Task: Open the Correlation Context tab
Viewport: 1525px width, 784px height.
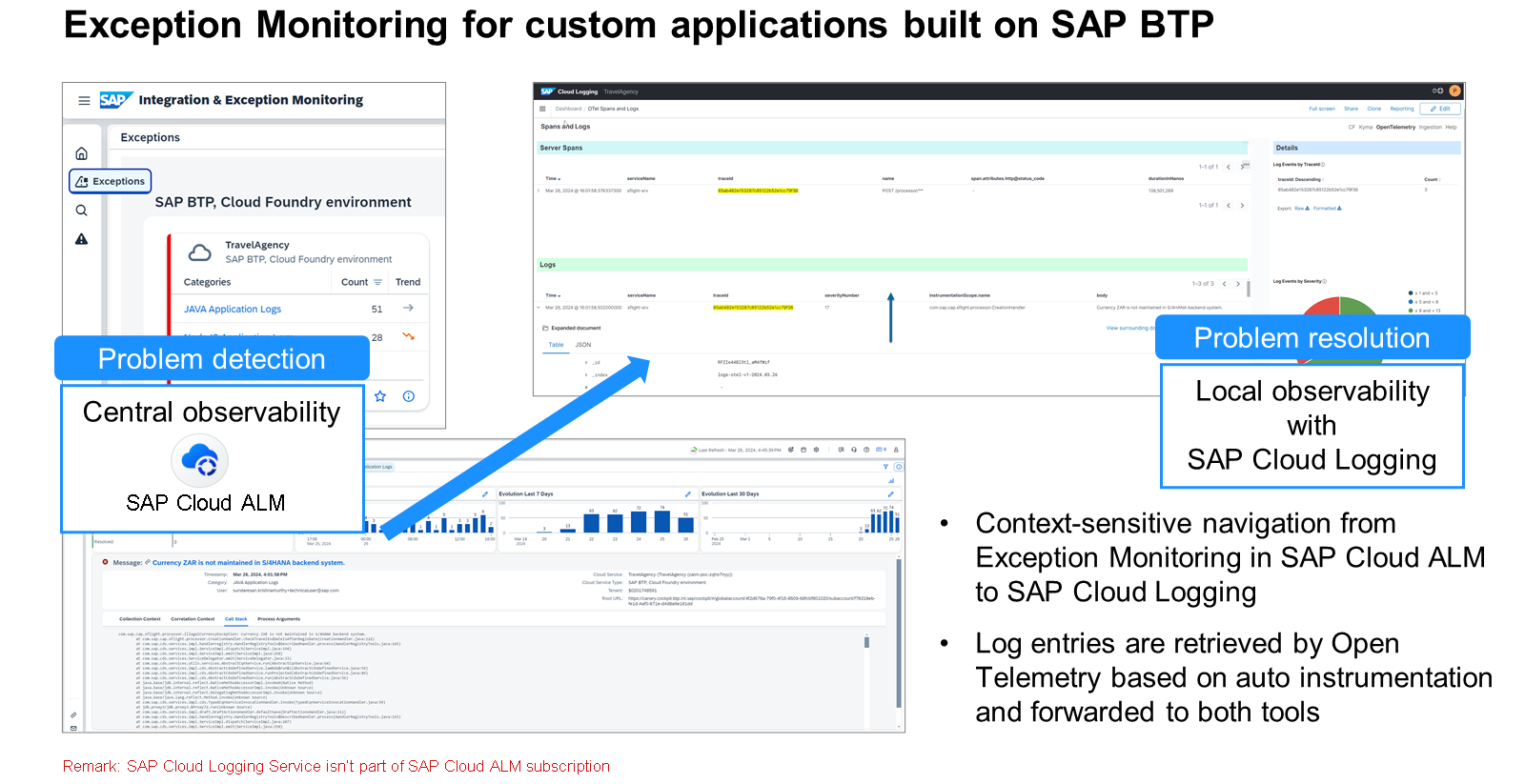Action: pyautogui.click(x=193, y=619)
